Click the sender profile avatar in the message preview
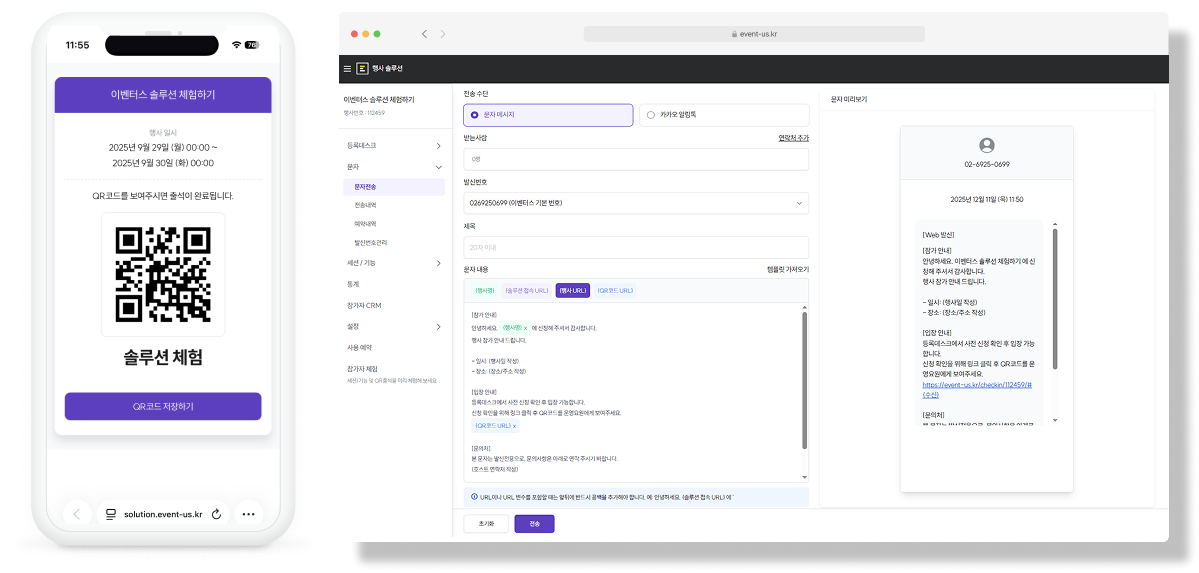The height and width of the screenshot is (573, 1199). 987,145
